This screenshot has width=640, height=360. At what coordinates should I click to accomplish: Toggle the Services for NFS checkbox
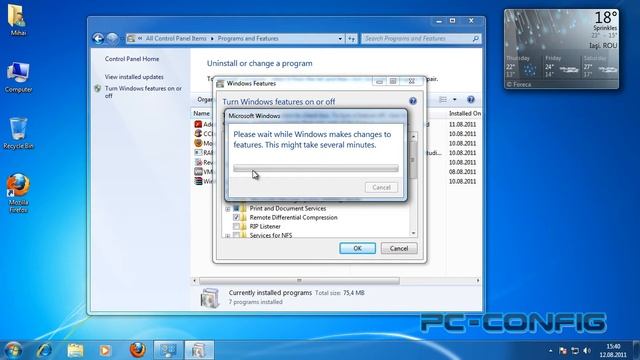pos(236,236)
